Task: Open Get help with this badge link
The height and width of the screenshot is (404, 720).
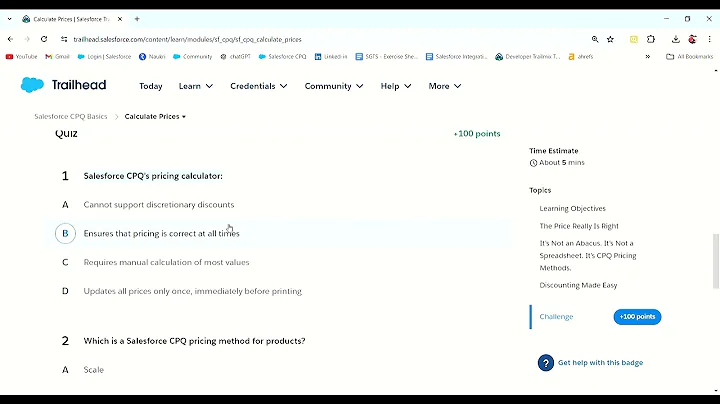Action: pyautogui.click(x=600, y=363)
